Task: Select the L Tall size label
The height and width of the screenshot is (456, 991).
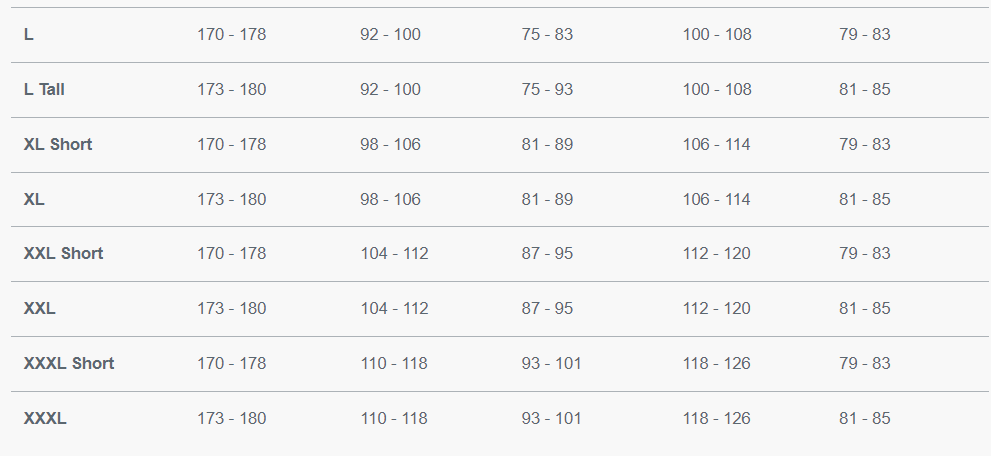Action: point(44,89)
